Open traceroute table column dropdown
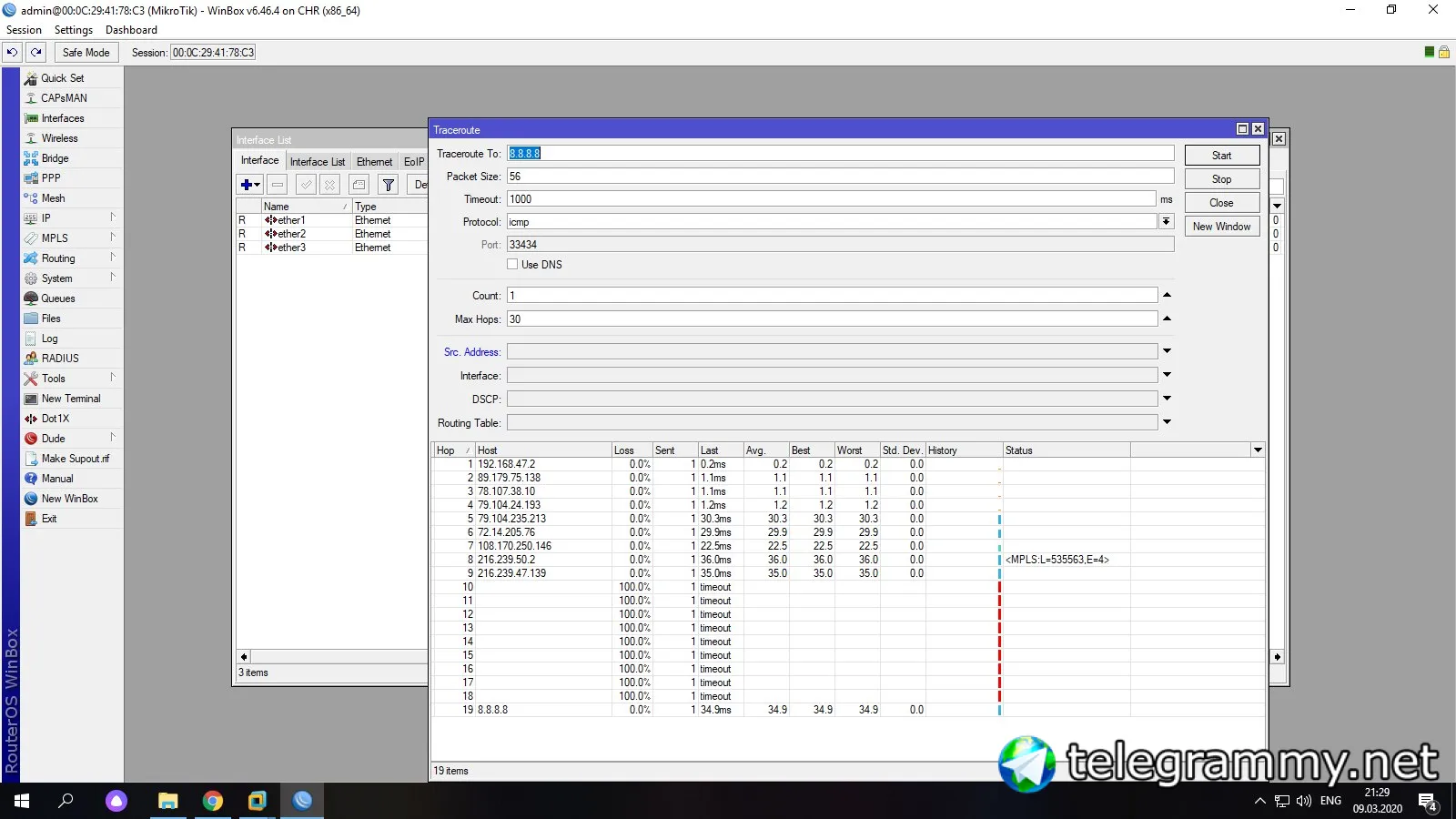 click(x=1258, y=450)
